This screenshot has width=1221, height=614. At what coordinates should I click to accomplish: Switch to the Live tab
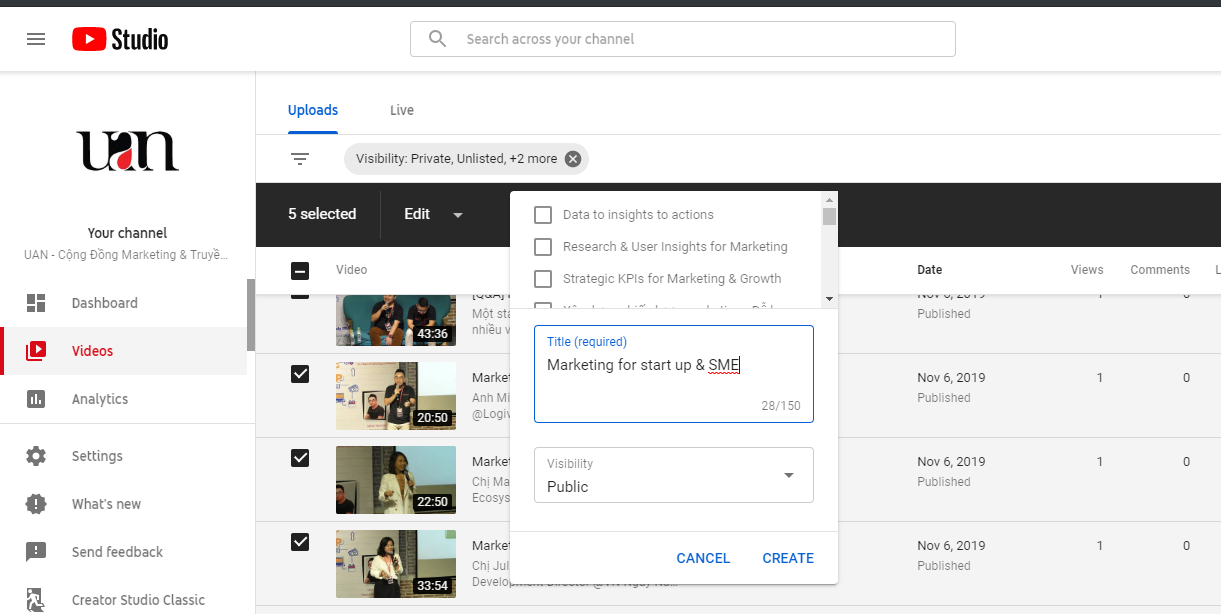pos(402,110)
